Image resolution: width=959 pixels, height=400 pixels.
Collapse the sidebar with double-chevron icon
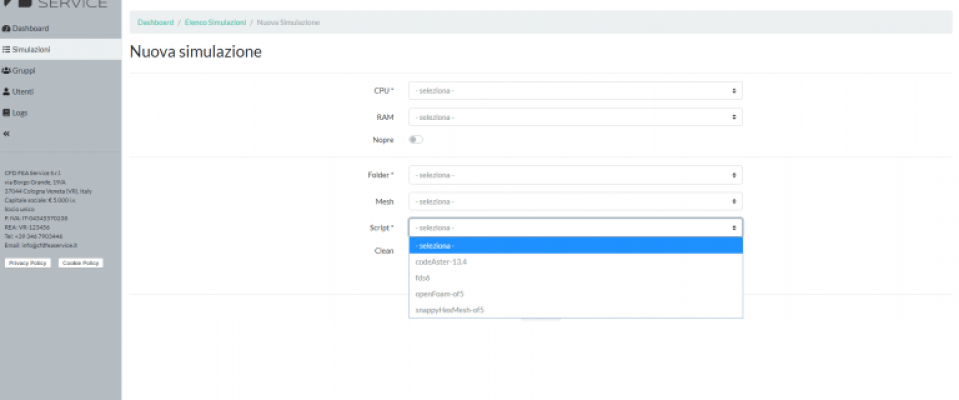coord(7,133)
